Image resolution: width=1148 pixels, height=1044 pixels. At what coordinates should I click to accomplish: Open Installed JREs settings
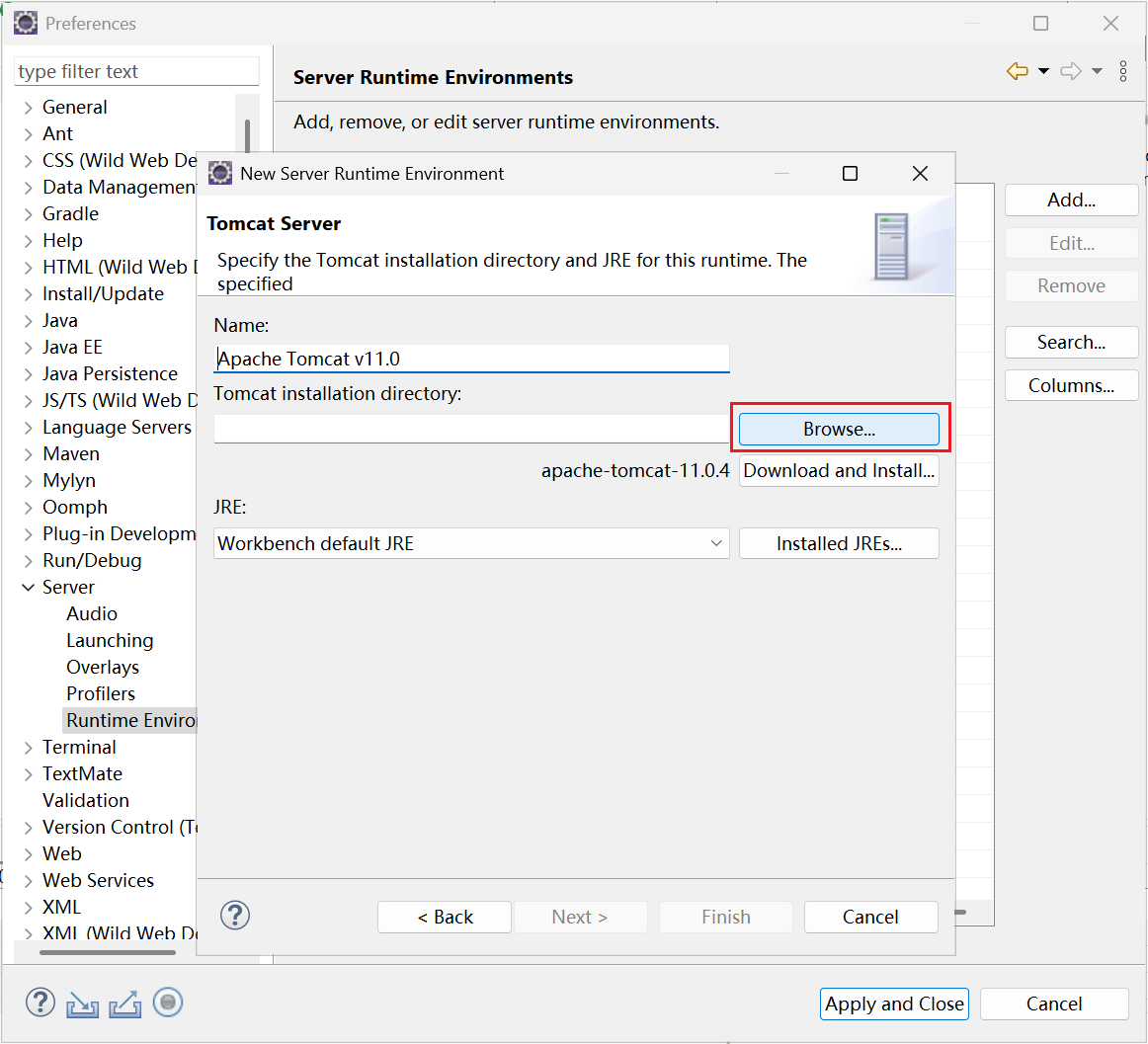point(839,543)
